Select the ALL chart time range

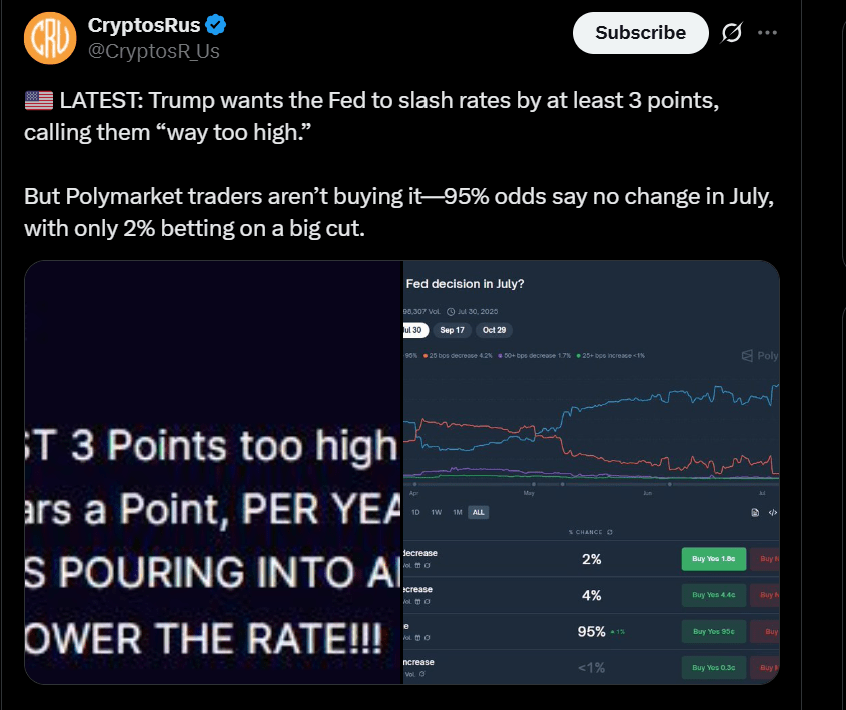coord(478,513)
